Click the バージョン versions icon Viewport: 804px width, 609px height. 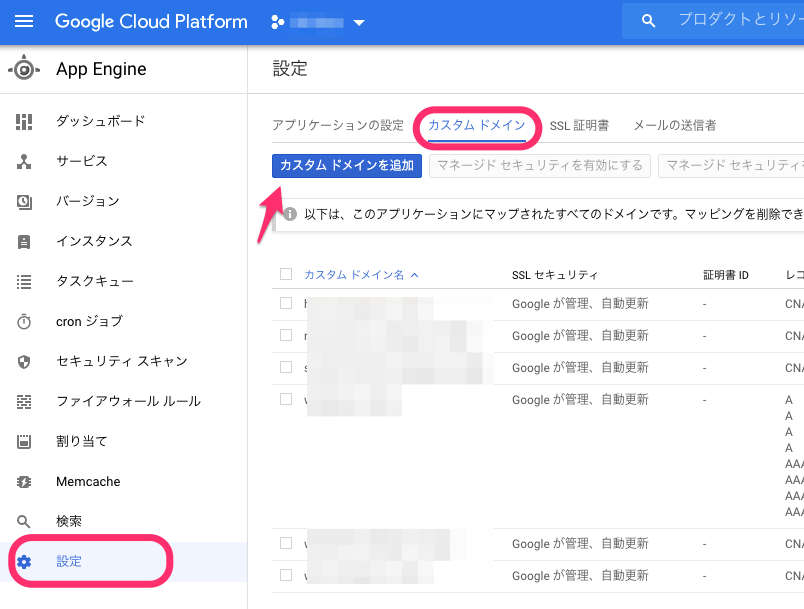pos(24,201)
